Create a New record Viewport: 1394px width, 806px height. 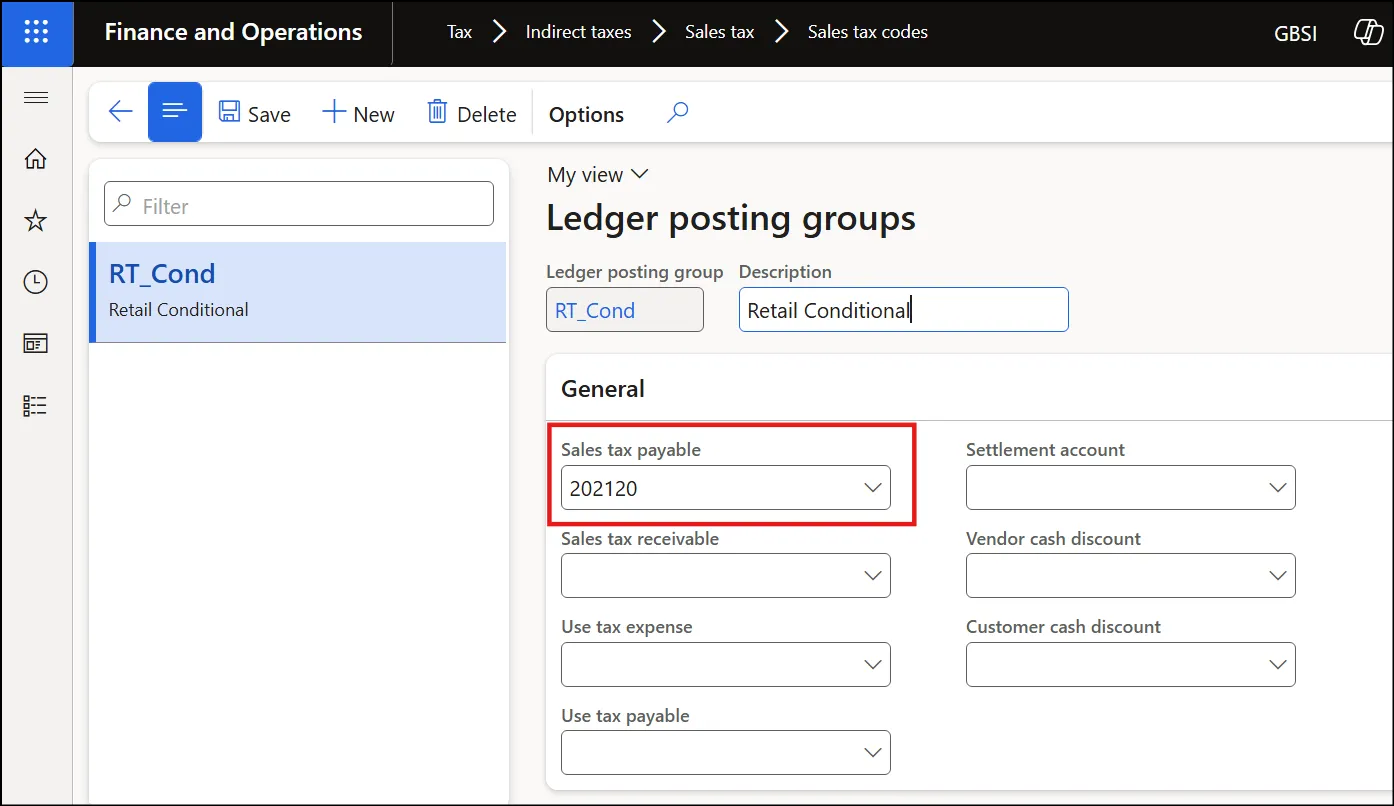pos(358,113)
